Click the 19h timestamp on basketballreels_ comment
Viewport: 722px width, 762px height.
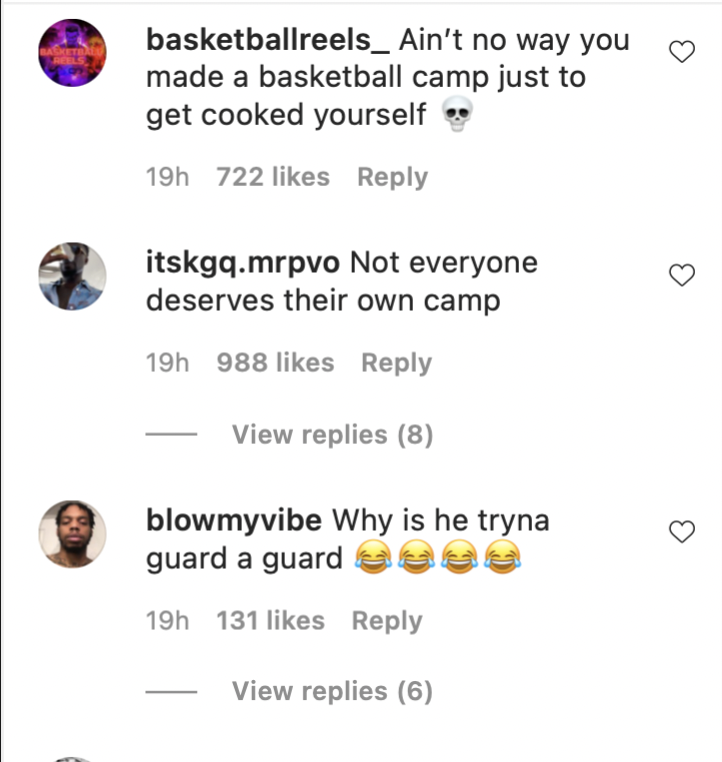(168, 176)
